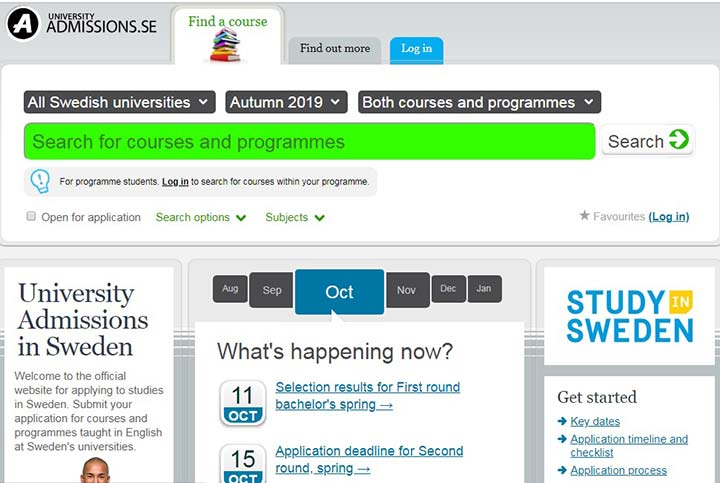Click Log in link in programme students tip
This screenshot has height=483, width=720.
pyautogui.click(x=175, y=182)
